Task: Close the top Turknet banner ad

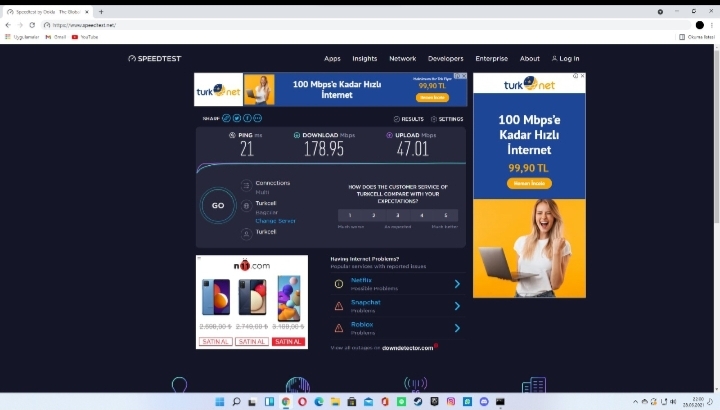Action: 464,76
